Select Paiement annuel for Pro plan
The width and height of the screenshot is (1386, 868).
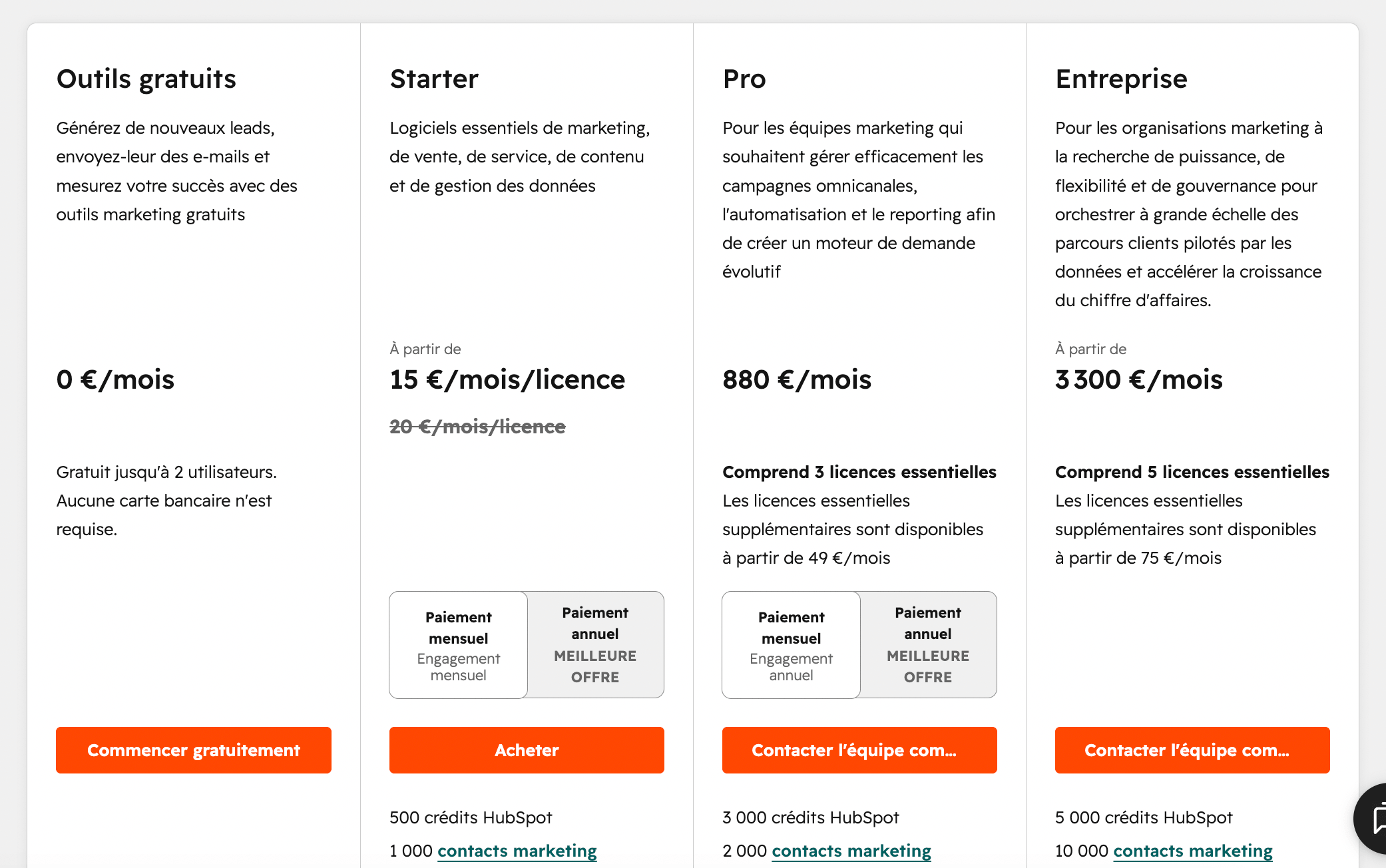tap(928, 645)
